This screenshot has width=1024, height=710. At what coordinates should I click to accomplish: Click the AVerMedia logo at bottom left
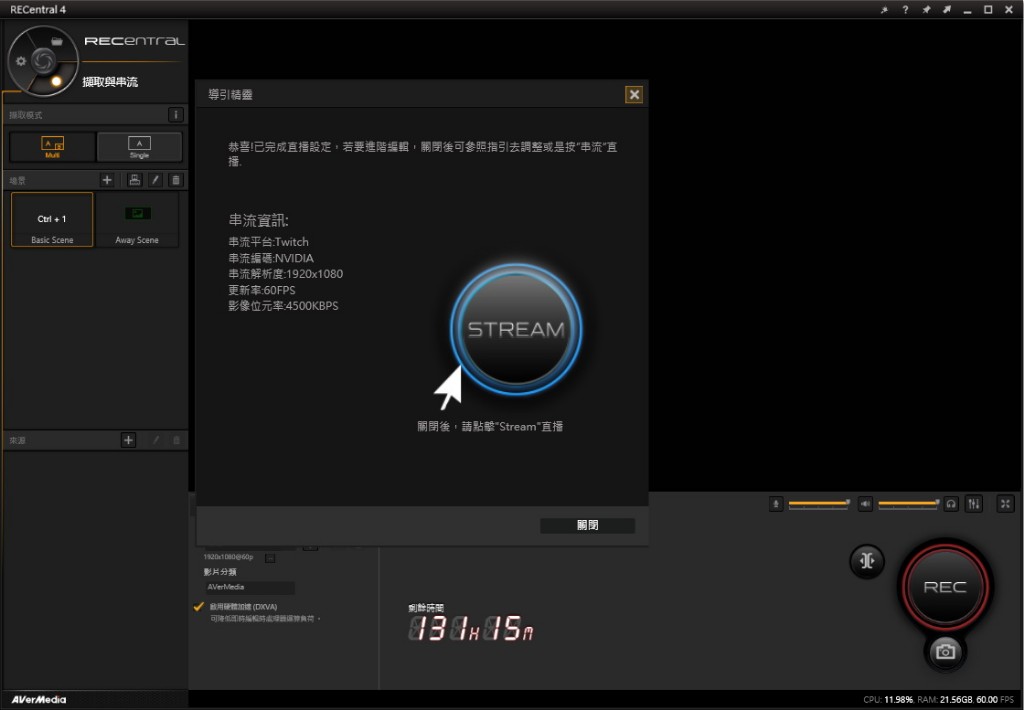tap(39, 700)
